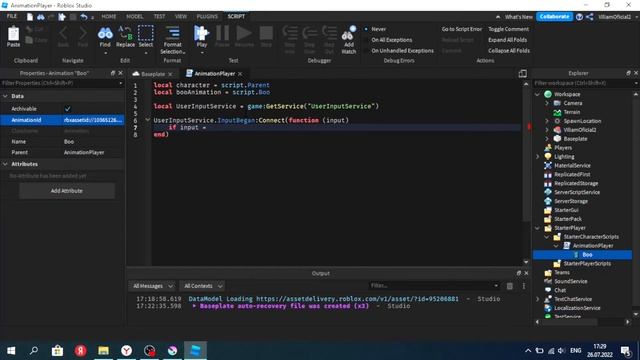This screenshot has height=360, width=640.
Task: Click the Undo arrow in quick toolbar
Action: pos(84,17)
